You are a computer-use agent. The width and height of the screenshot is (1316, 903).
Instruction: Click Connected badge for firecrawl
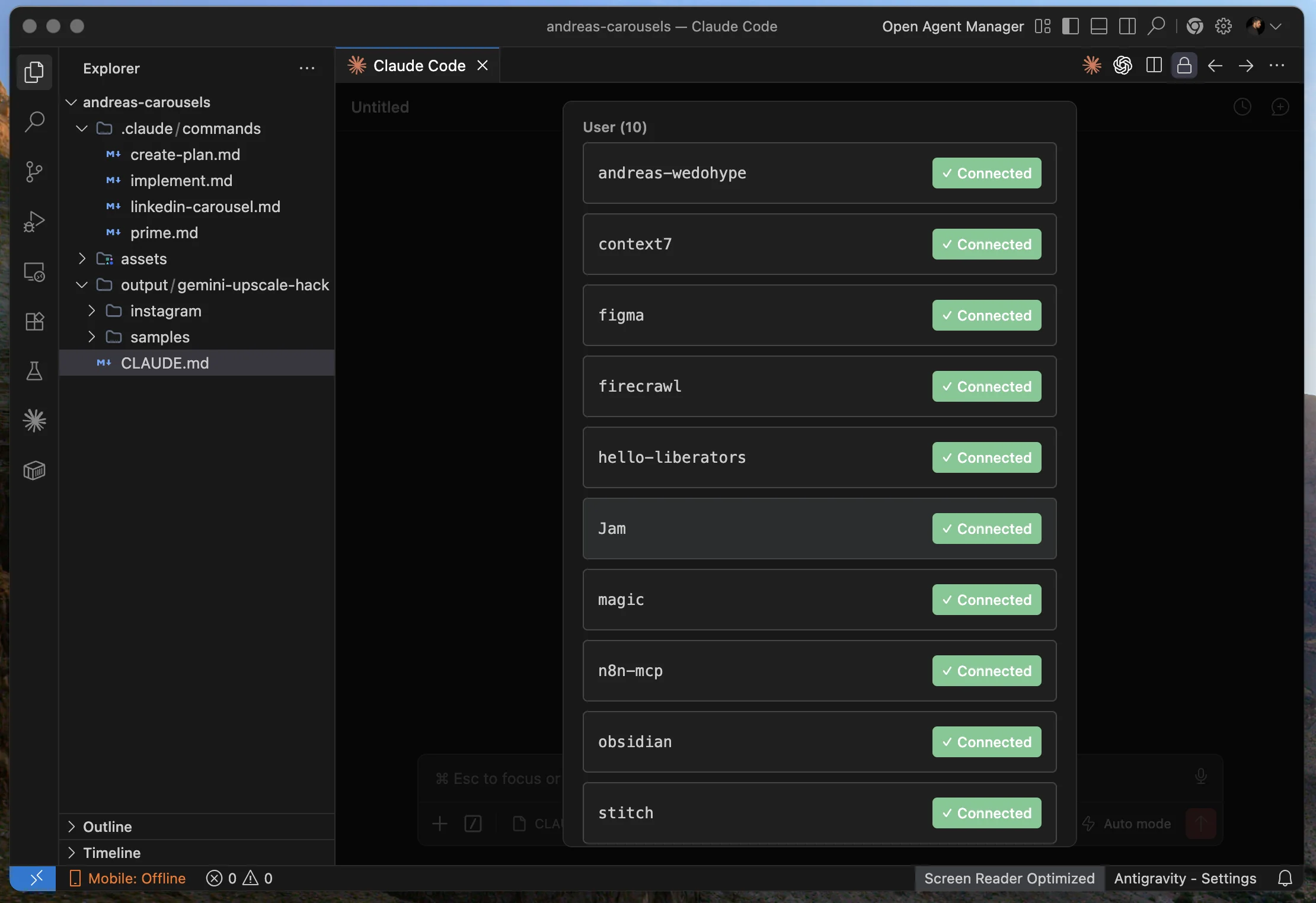click(986, 386)
